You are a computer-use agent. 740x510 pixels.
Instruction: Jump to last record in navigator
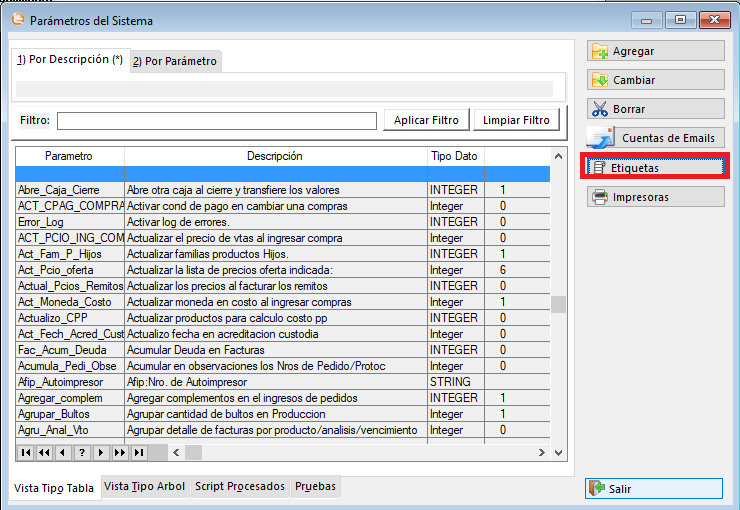138,453
